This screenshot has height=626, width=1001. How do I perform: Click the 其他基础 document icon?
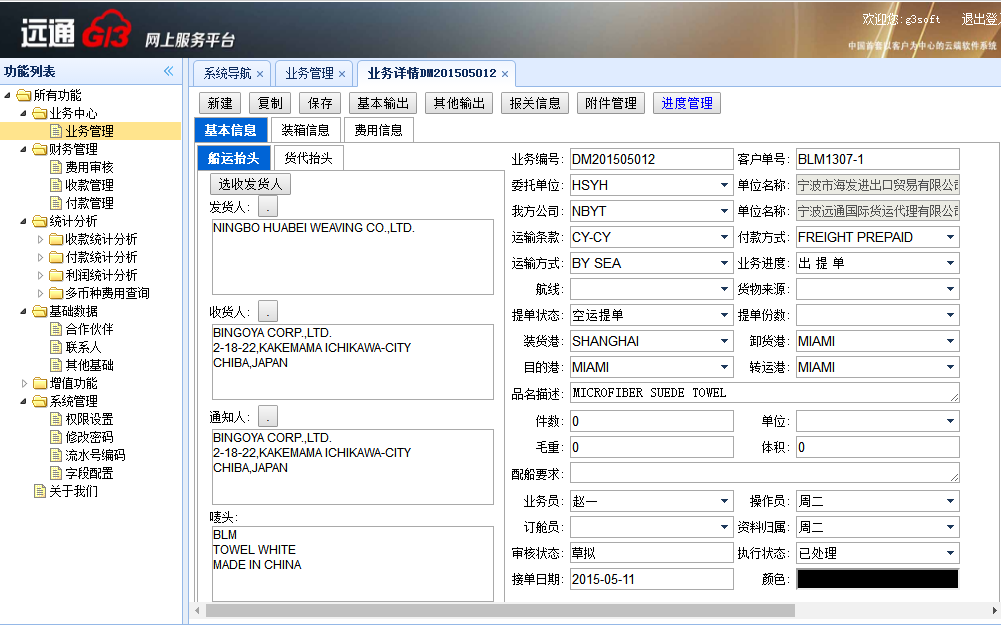pos(56,365)
